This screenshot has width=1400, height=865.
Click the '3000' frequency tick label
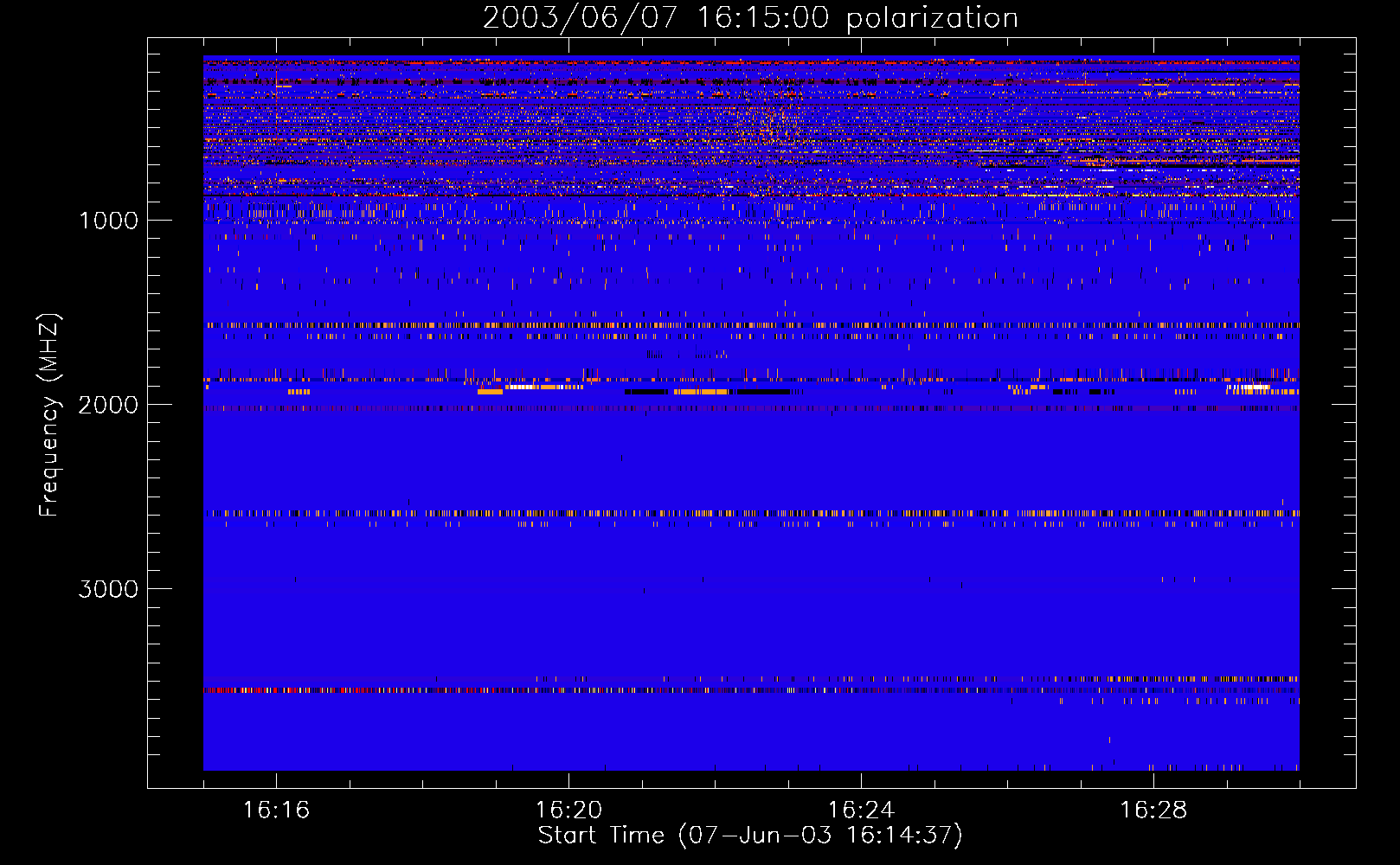pyautogui.click(x=108, y=589)
